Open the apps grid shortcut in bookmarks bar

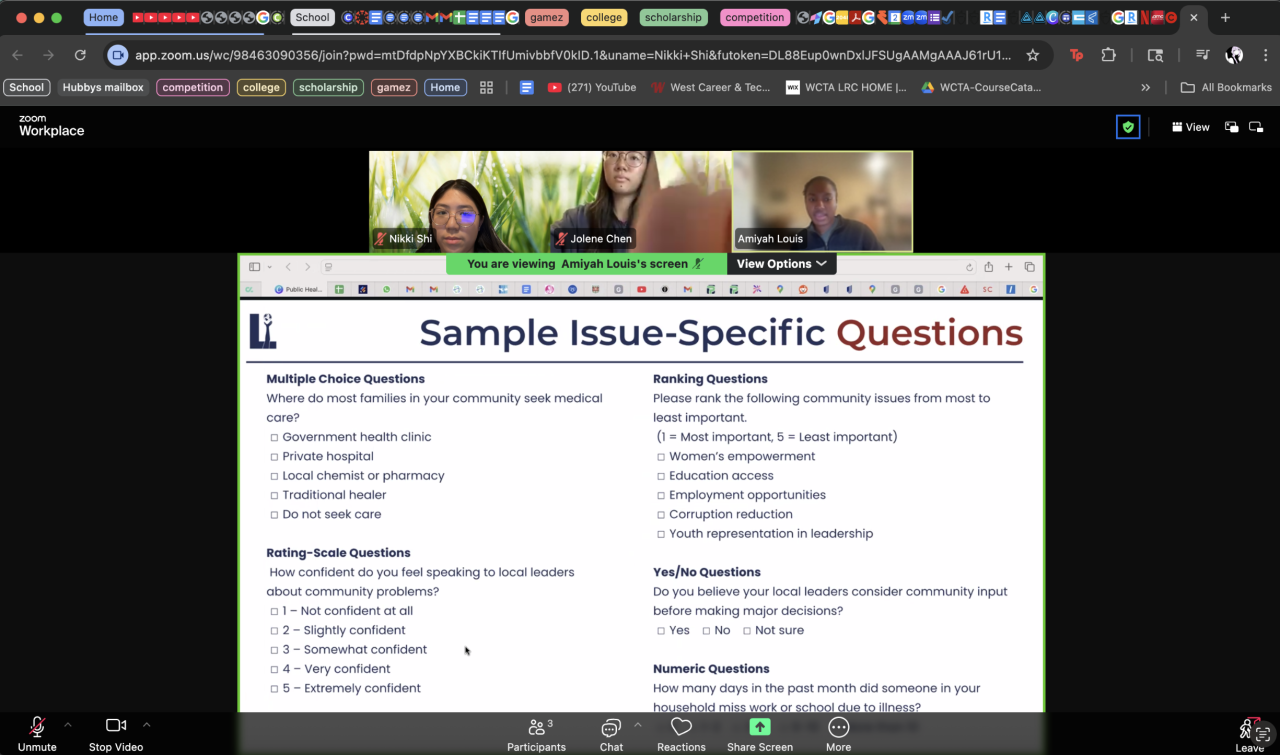487,87
